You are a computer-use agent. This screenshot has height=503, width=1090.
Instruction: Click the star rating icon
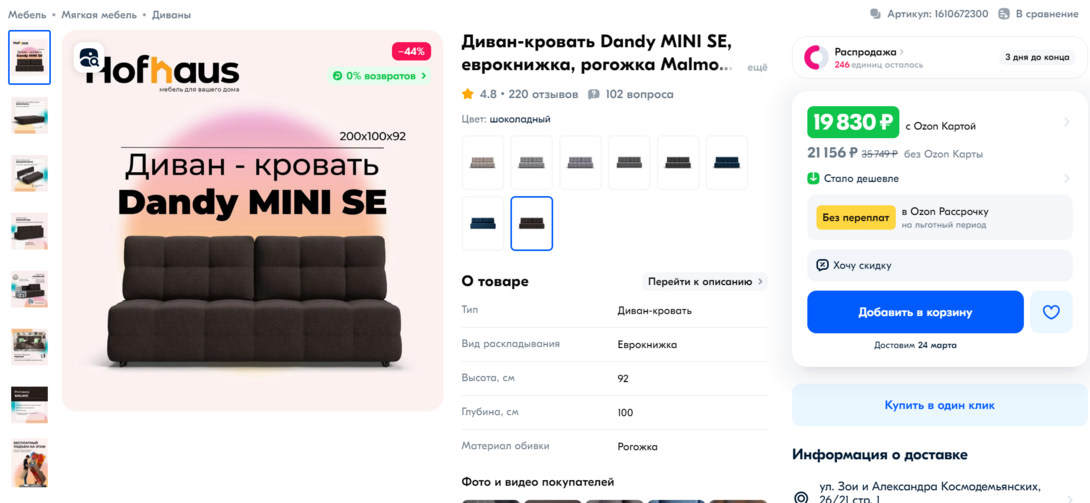click(x=468, y=94)
